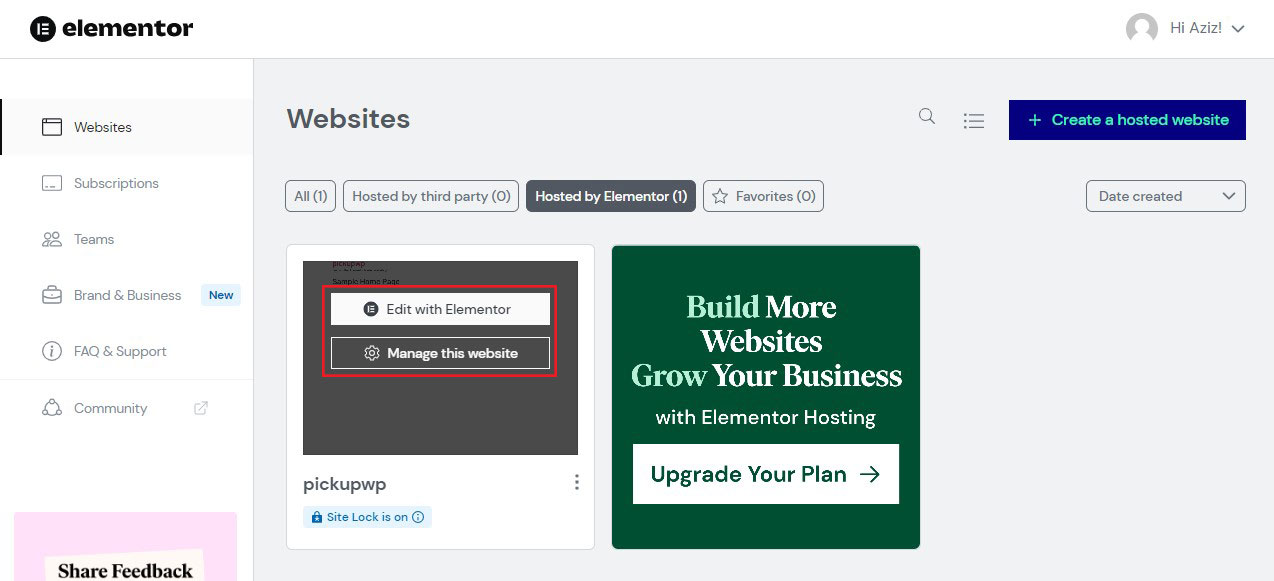Click Create a hosted website button

(1127, 120)
